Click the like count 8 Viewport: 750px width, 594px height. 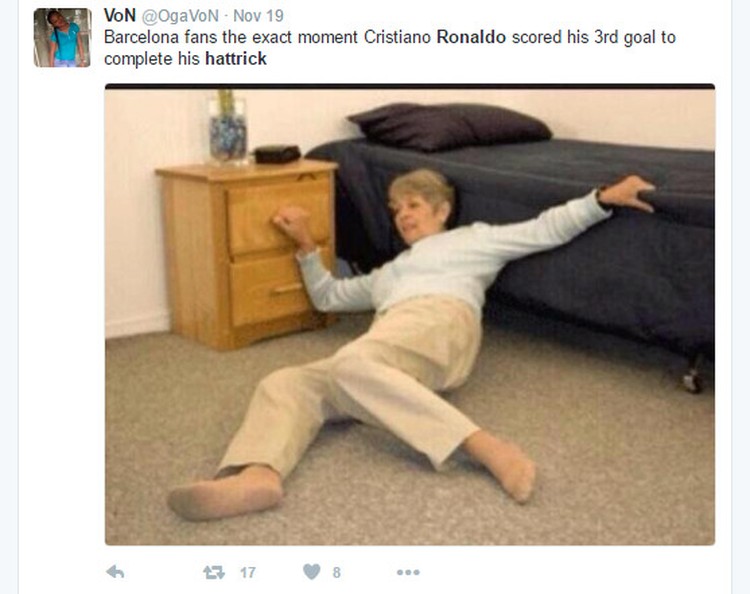click(337, 572)
